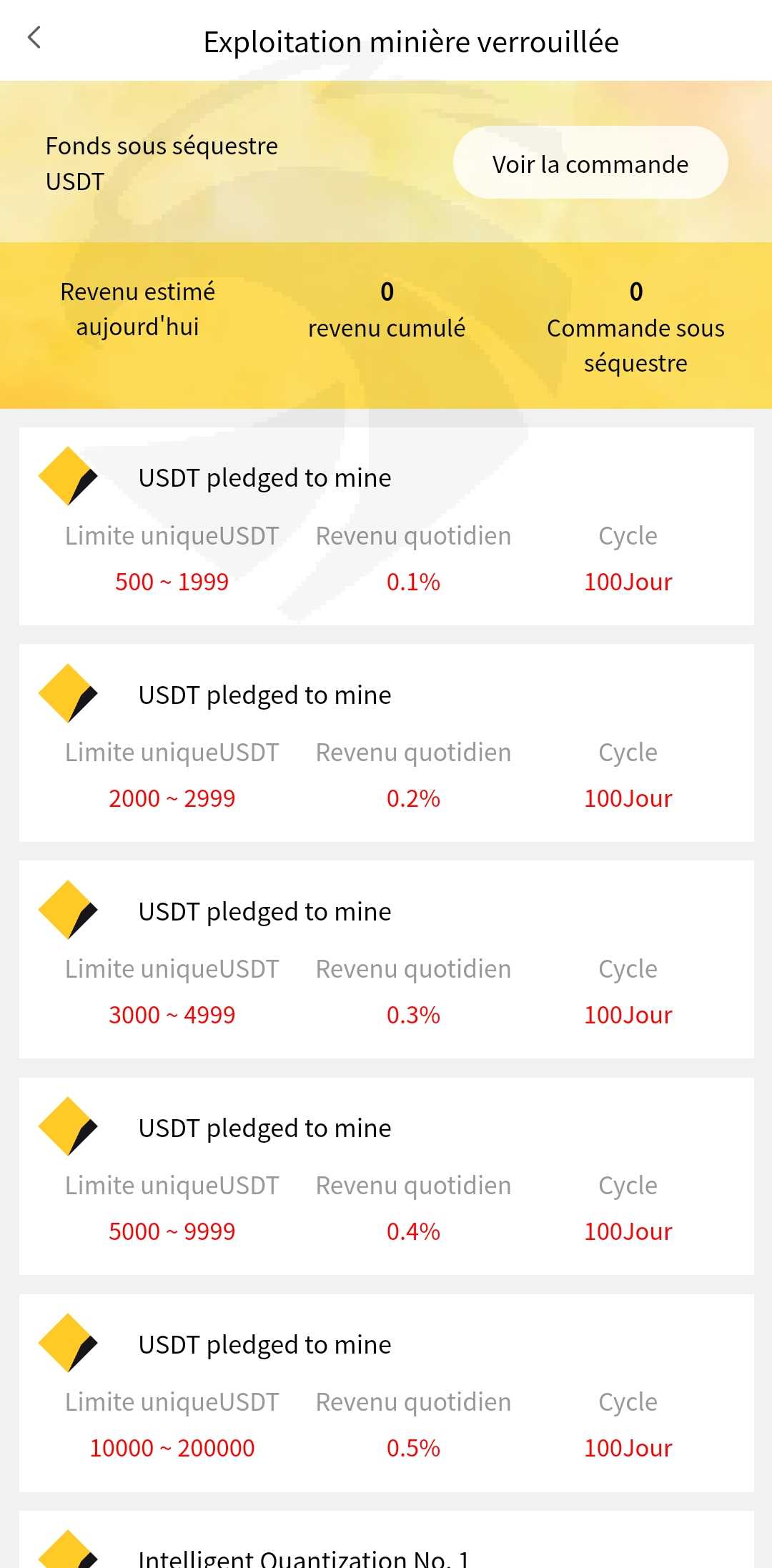Image resolution: width=772 pixels, height=1568 pixels.
Task: Tap Revenu estimé aujourd'hui label
Action: 137,309
